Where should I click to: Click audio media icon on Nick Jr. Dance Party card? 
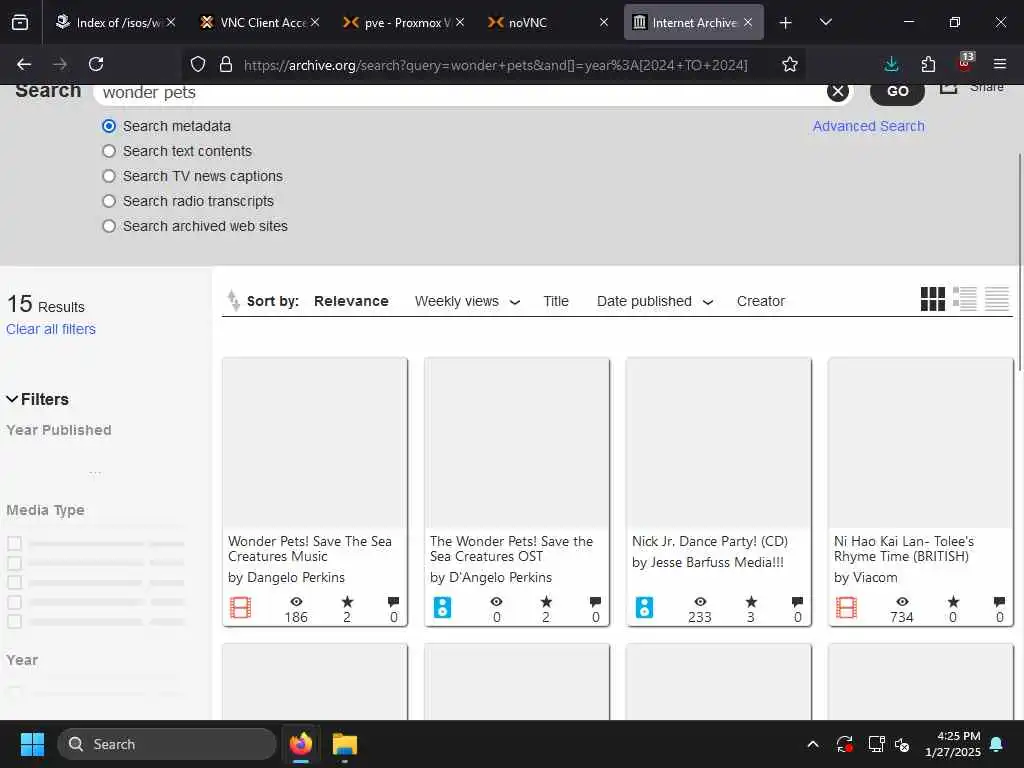pos(644,608)
